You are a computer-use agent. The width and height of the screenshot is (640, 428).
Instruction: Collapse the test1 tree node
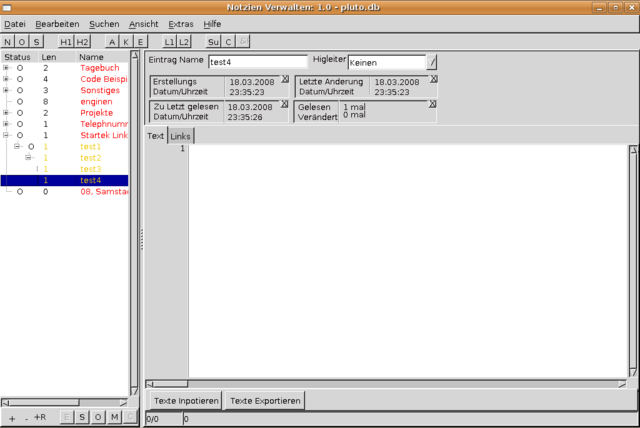coord(18,146)
